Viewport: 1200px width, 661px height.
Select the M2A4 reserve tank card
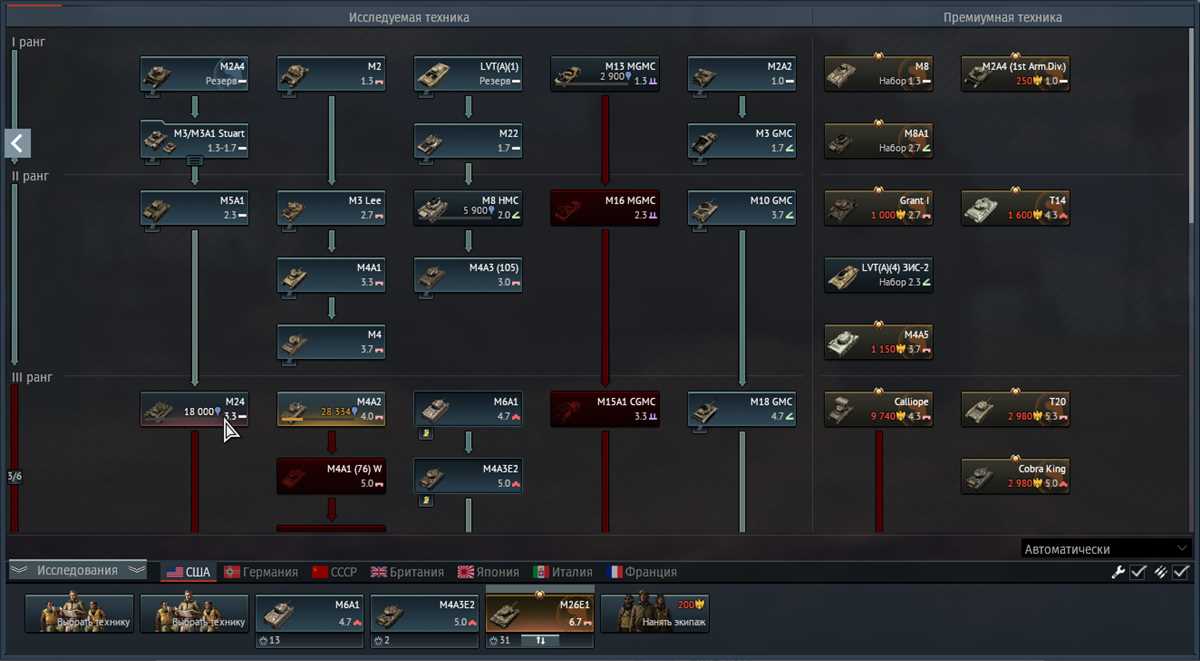(194, 74)
